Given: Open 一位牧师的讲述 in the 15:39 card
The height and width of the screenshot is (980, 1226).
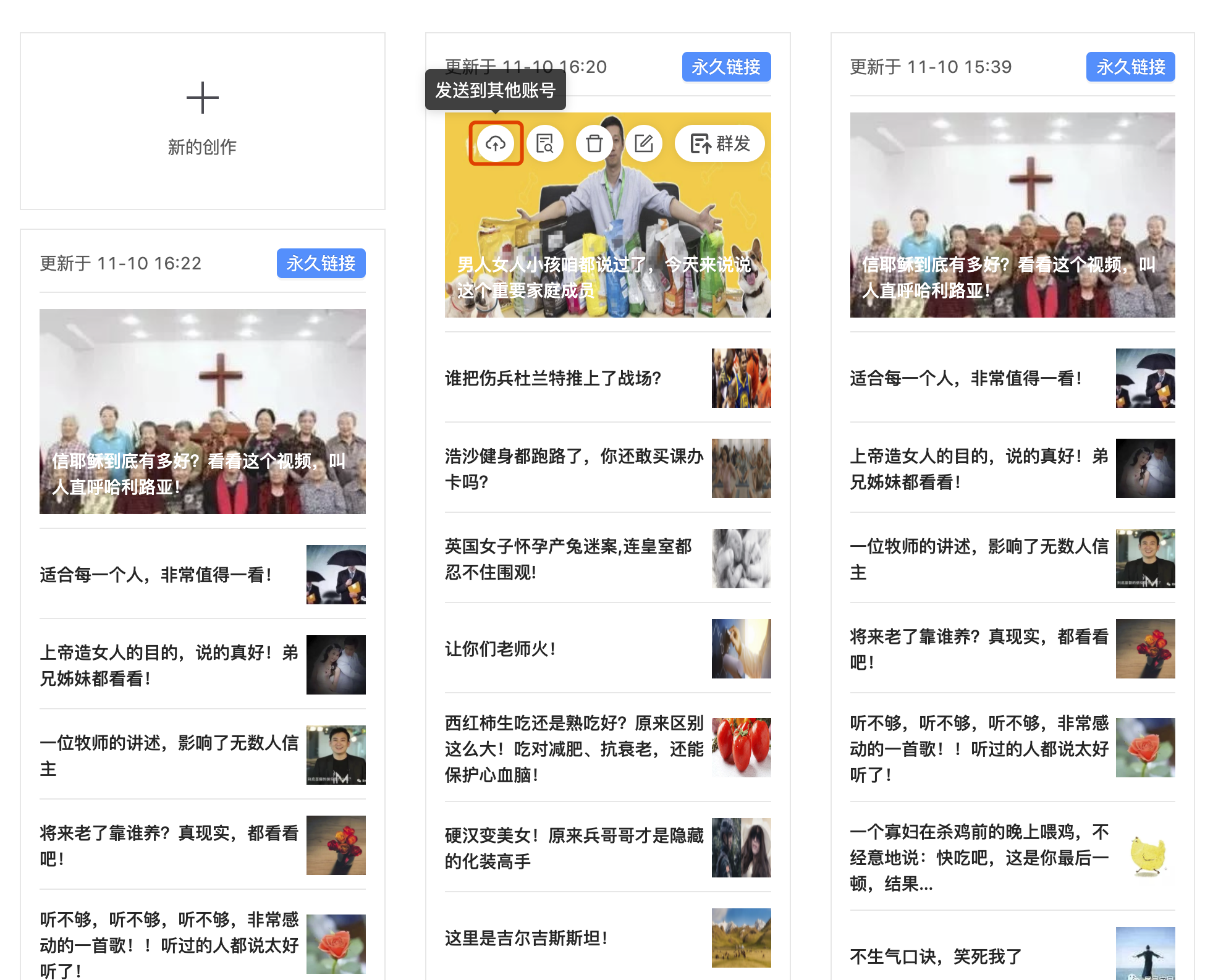Looking at the screenshot, I should 979,559.
